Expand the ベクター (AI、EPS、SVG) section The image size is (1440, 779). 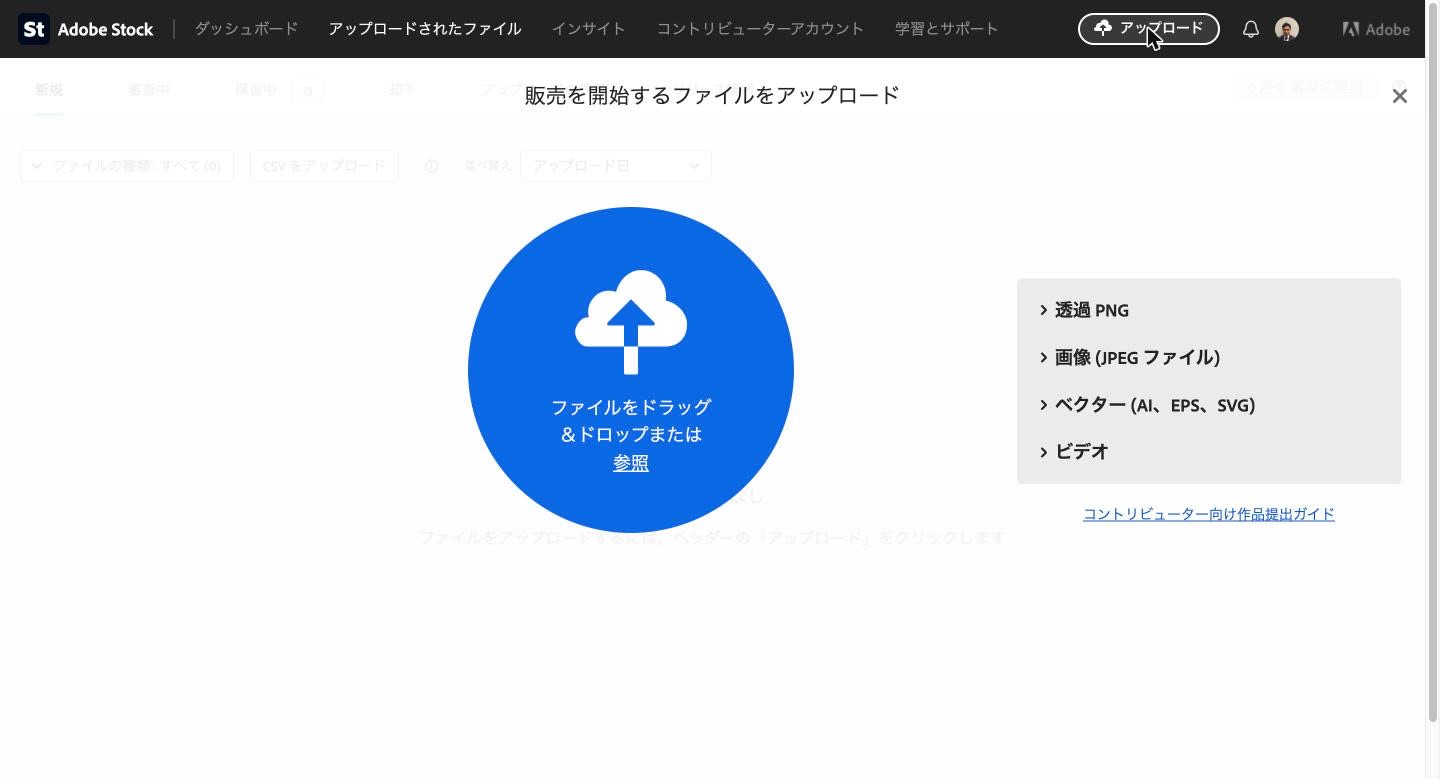pyautogui.click(x=1147, y=405)
